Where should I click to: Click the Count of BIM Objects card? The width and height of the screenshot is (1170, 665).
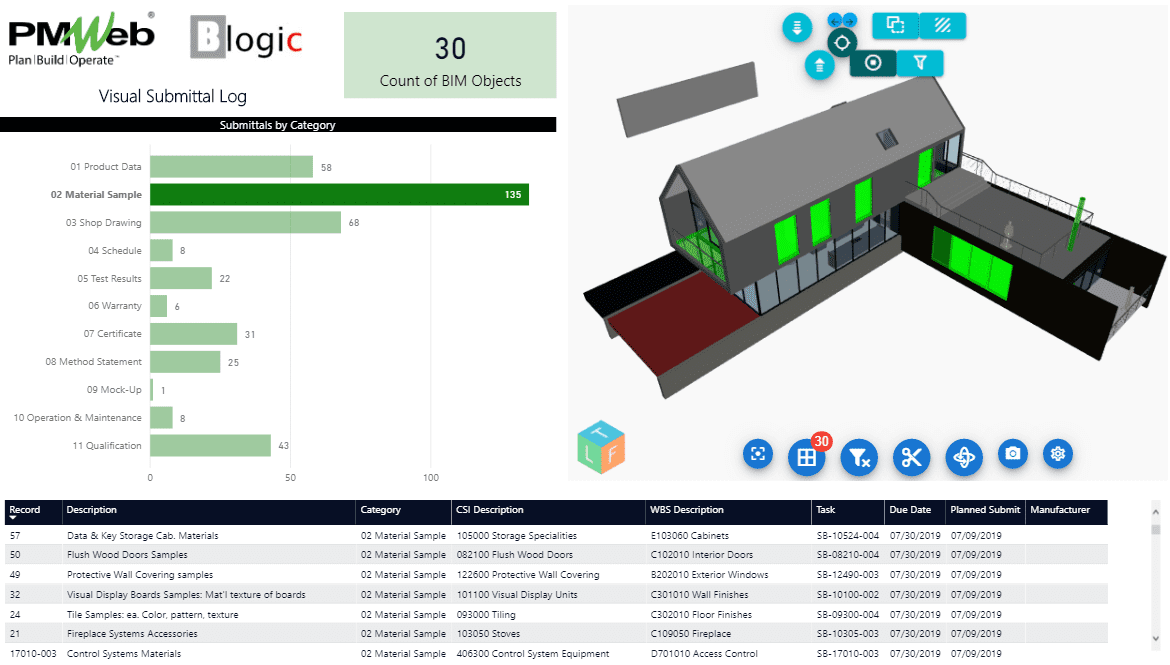450,55
